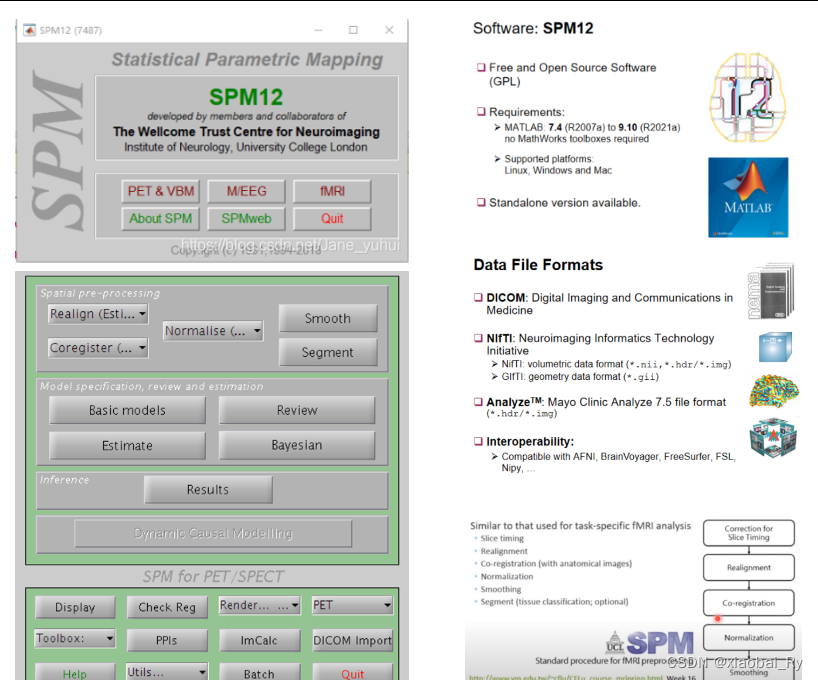Image resolution: width=818 pixels, height=680 pixels.
Task: Open the PET modality dropdown
Action: coord(352,605)
